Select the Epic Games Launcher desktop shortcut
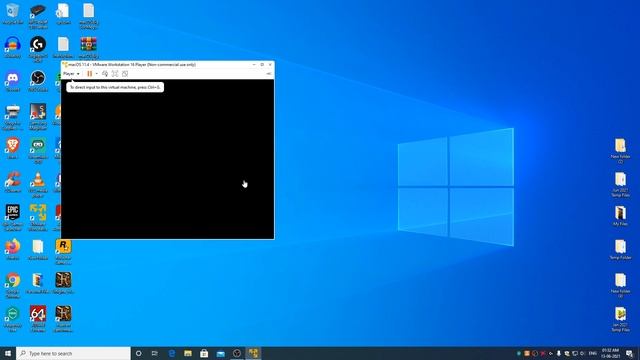Screen dimensions: 640x360 point(13,218)
